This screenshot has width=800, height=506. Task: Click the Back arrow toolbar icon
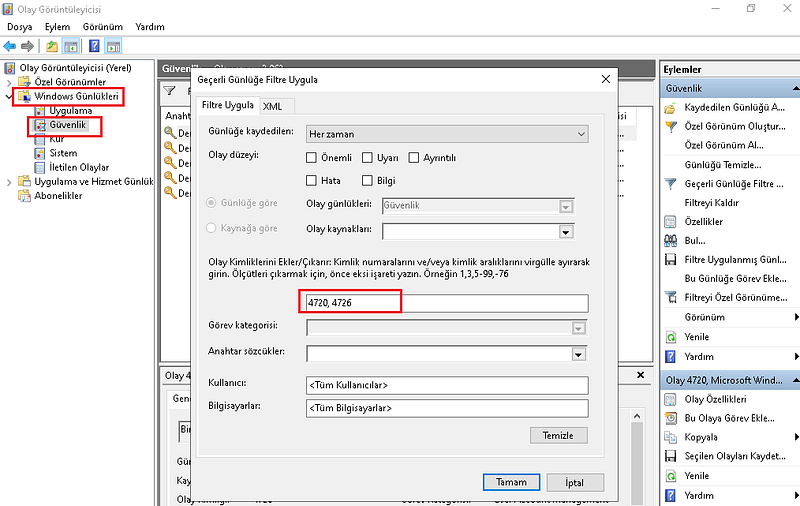tap(9, 46)
